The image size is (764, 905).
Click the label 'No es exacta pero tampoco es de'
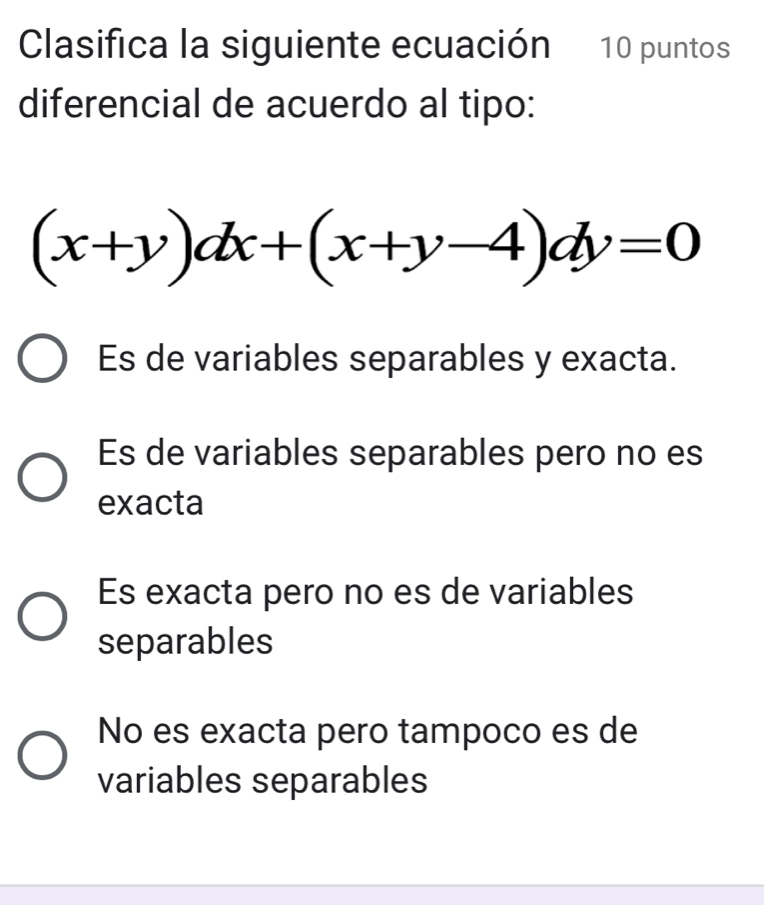tap(366, 730)
